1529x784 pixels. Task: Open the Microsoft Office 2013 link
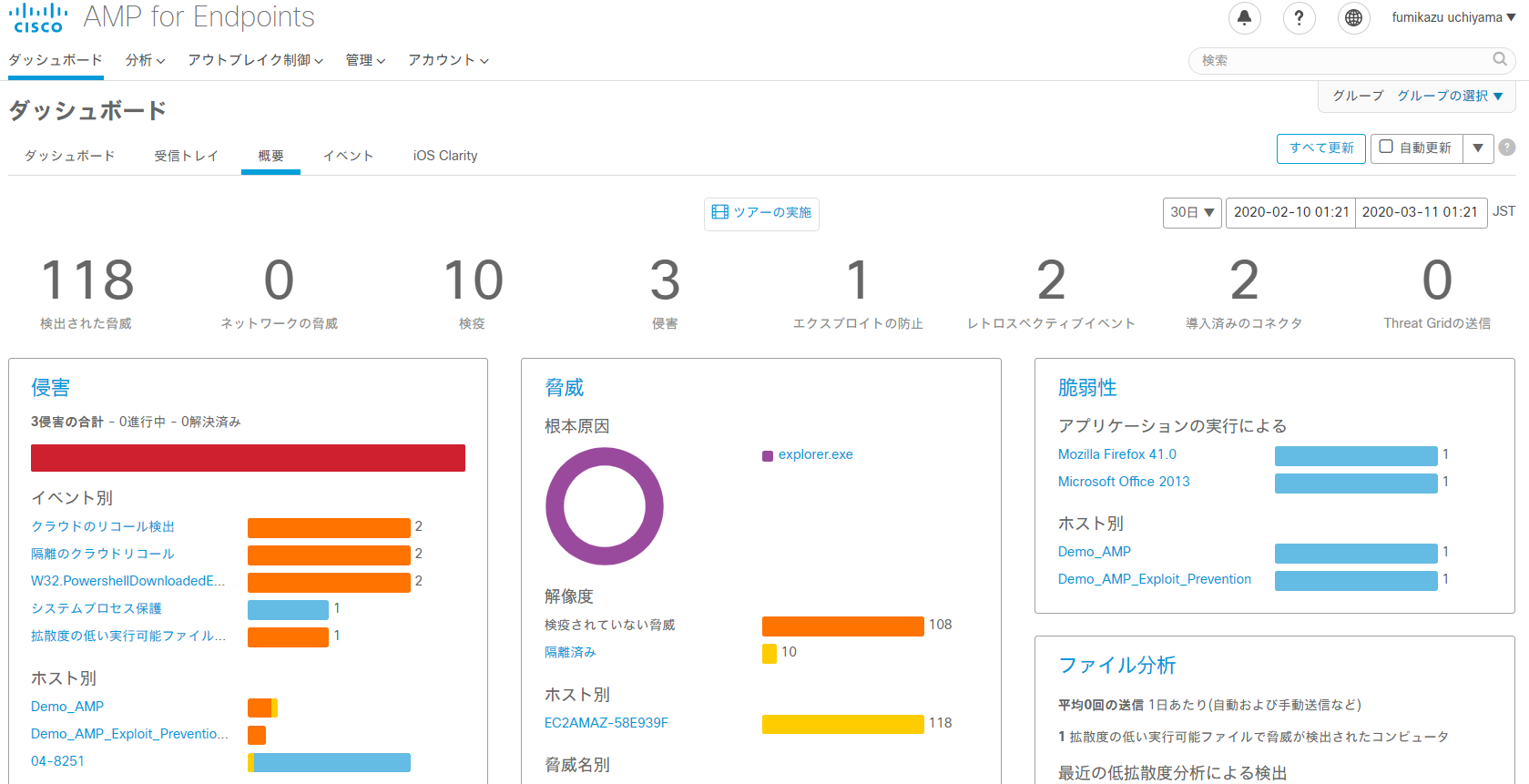pos(1124,482)
